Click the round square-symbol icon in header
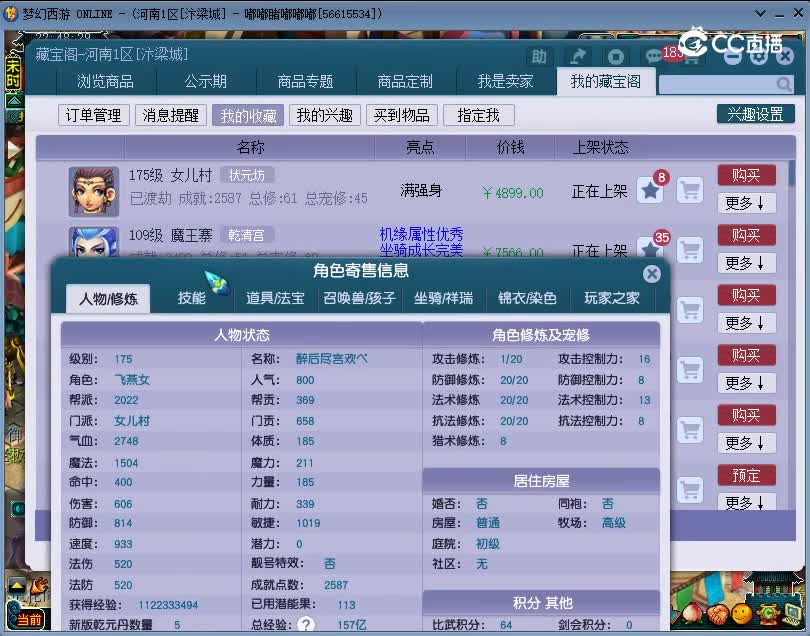 615,56
